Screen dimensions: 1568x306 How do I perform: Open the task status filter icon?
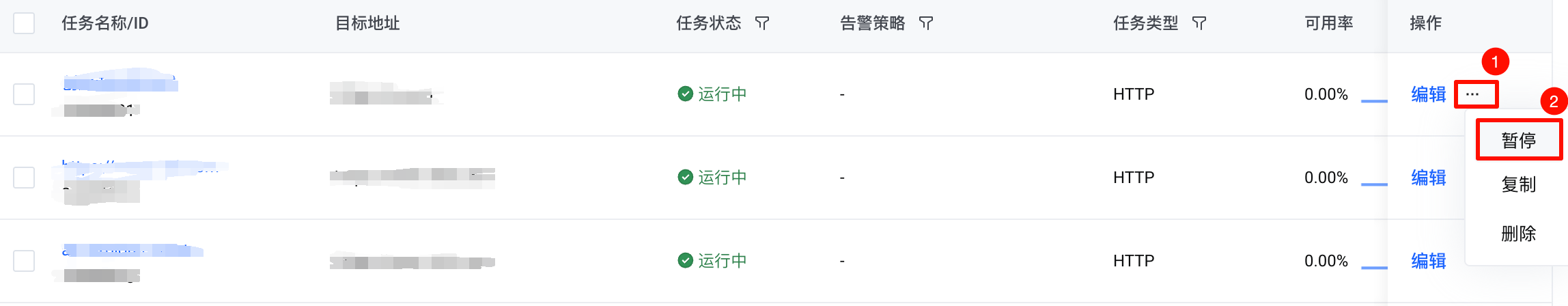(762, 24)
